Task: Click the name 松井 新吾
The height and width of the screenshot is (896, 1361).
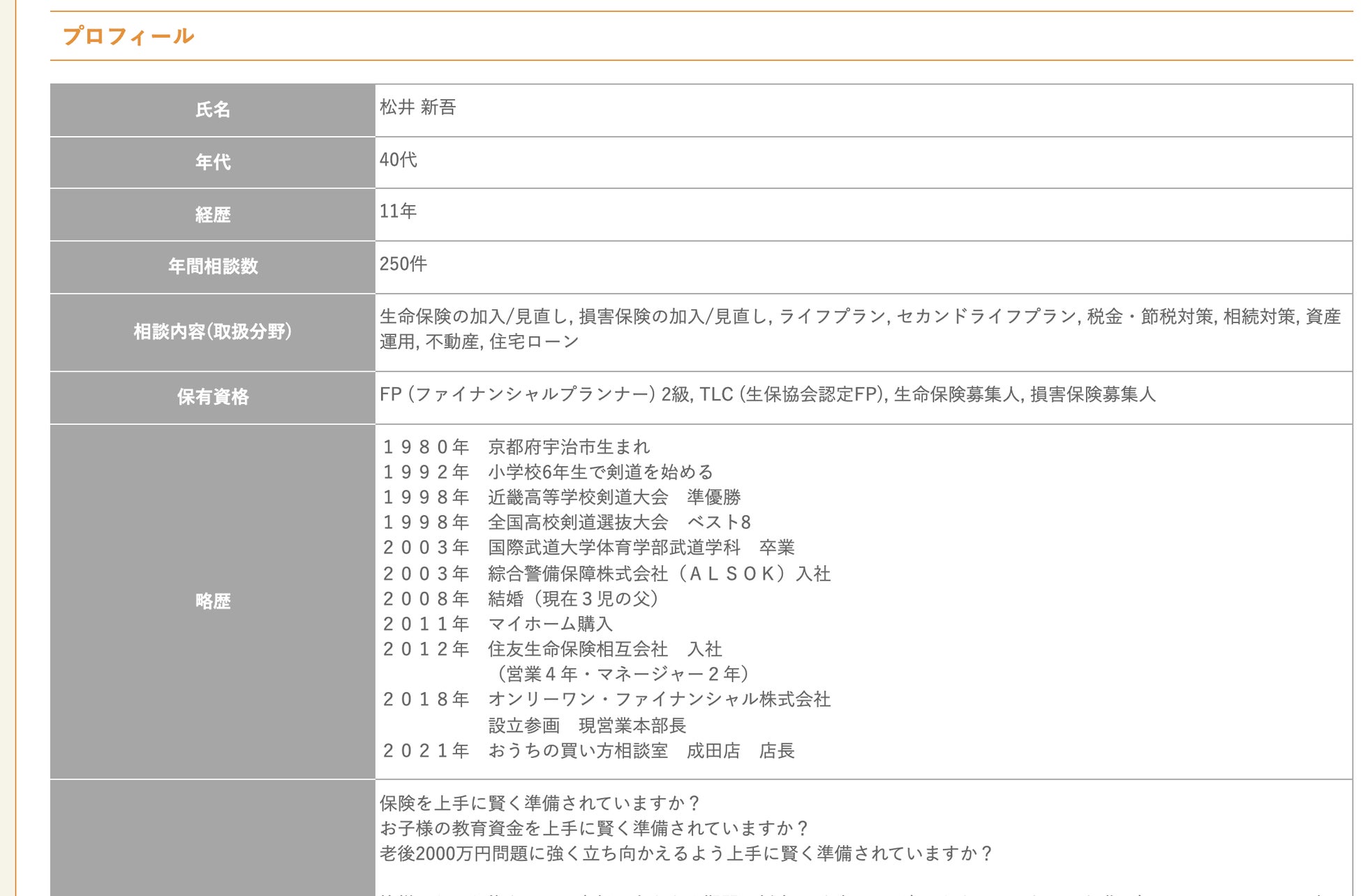Action: coord(417,107)
